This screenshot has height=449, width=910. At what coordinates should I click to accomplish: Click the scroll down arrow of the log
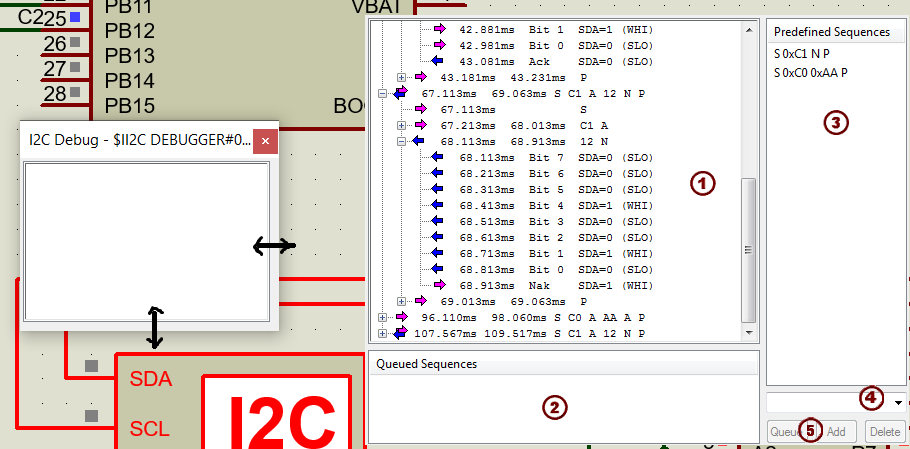pos(749,333)
